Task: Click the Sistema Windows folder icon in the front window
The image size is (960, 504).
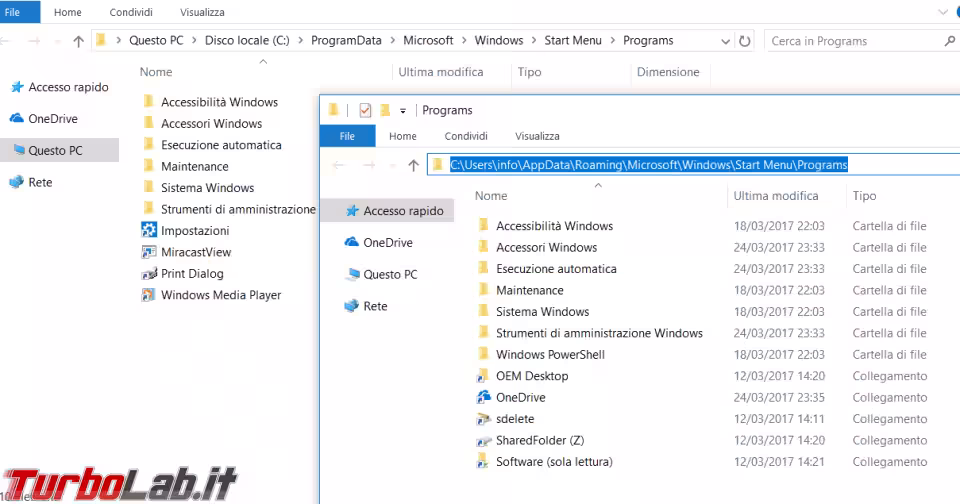Action: click(484, 310)
